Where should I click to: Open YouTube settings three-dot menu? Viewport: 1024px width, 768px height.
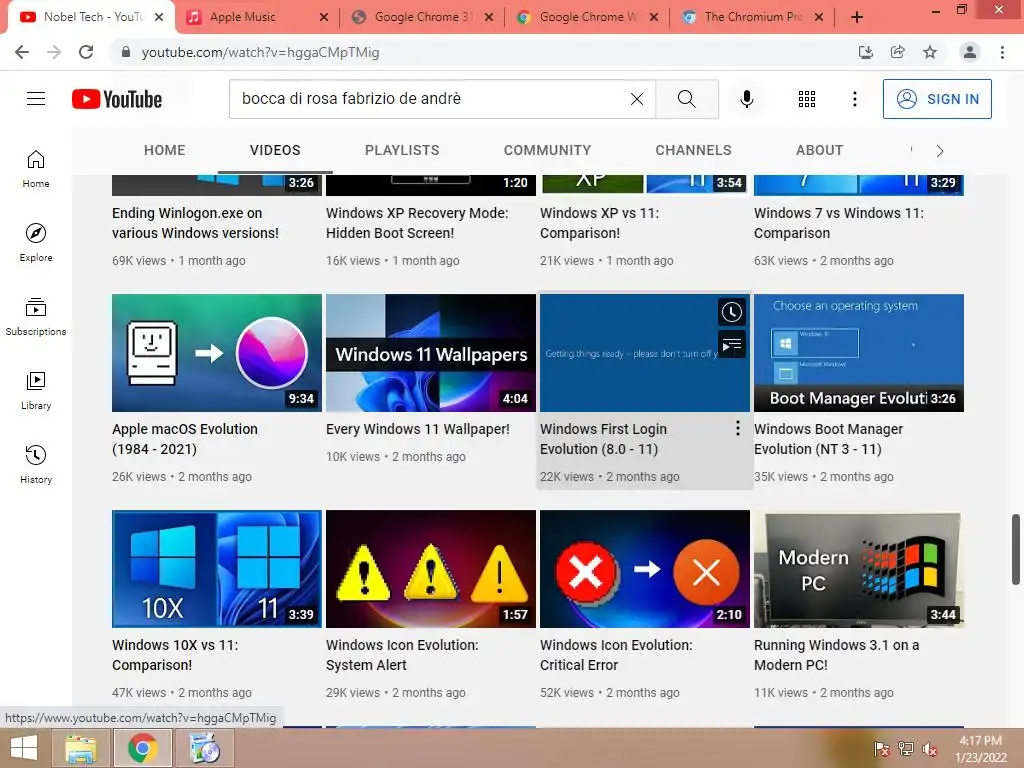pos(854,99)
